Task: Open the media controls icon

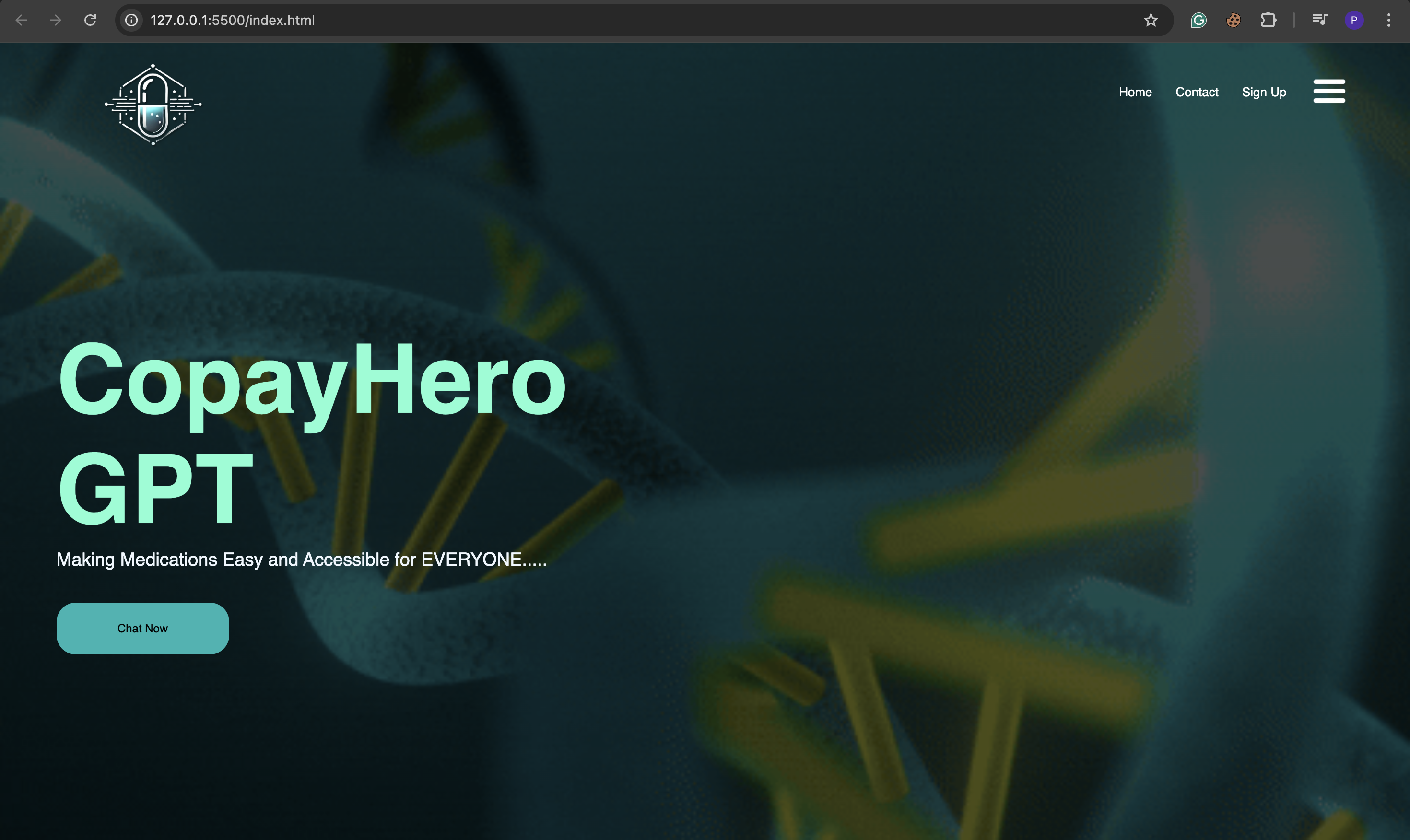Action: click(x=1319, y=21)
